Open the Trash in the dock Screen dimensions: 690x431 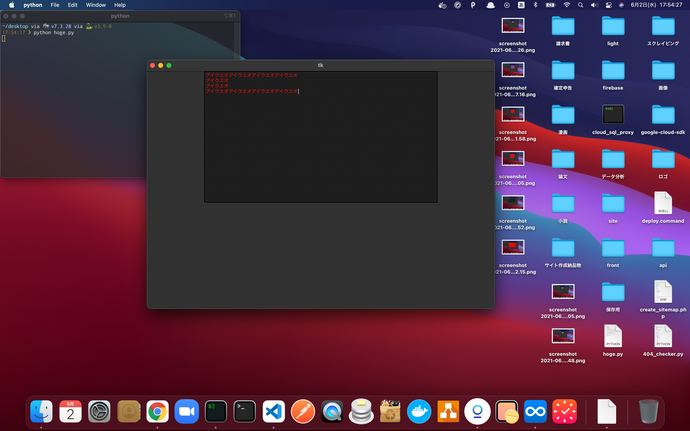(x=648, y=410)
